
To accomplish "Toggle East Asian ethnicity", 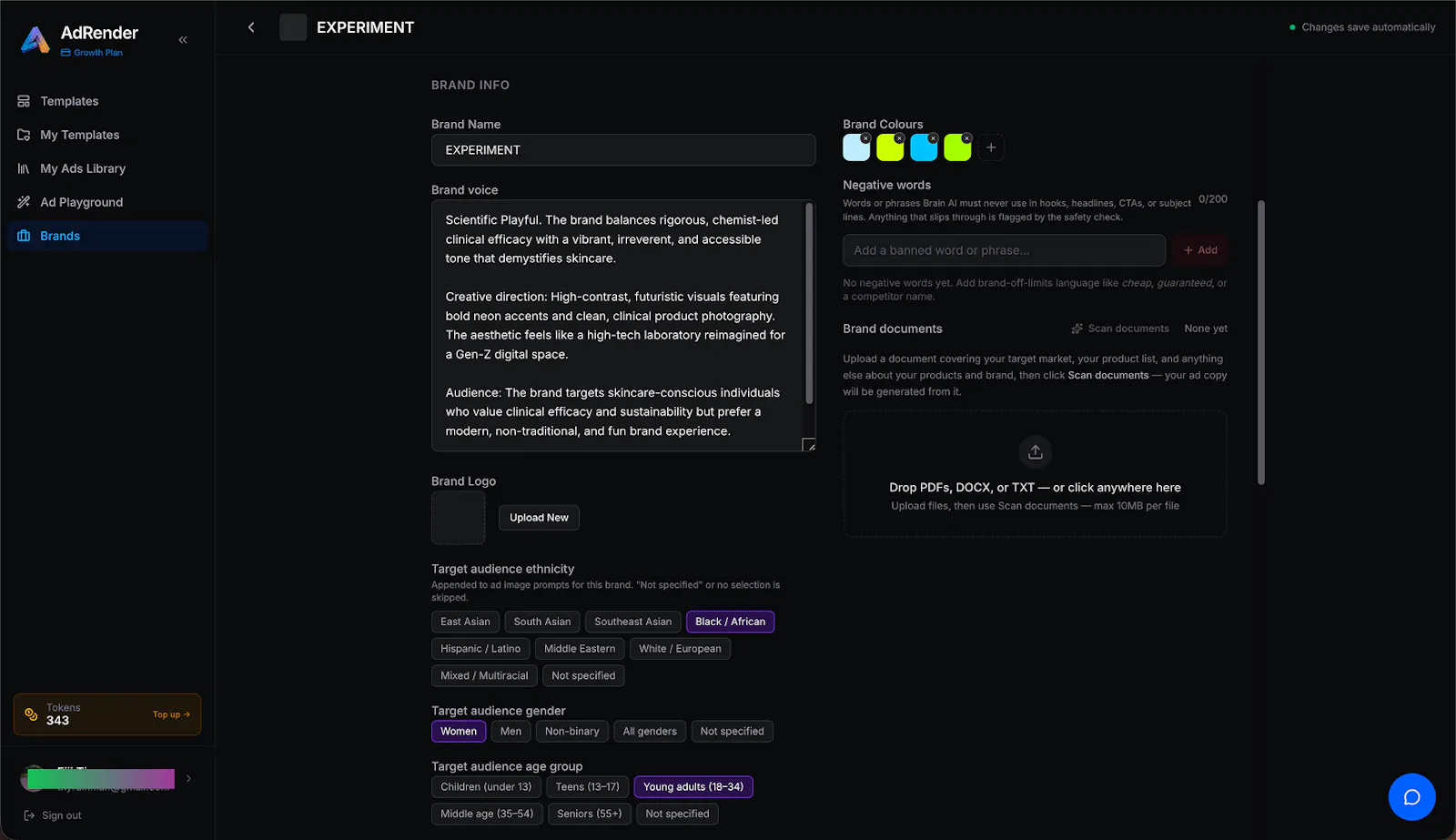I will click(465, 622).
